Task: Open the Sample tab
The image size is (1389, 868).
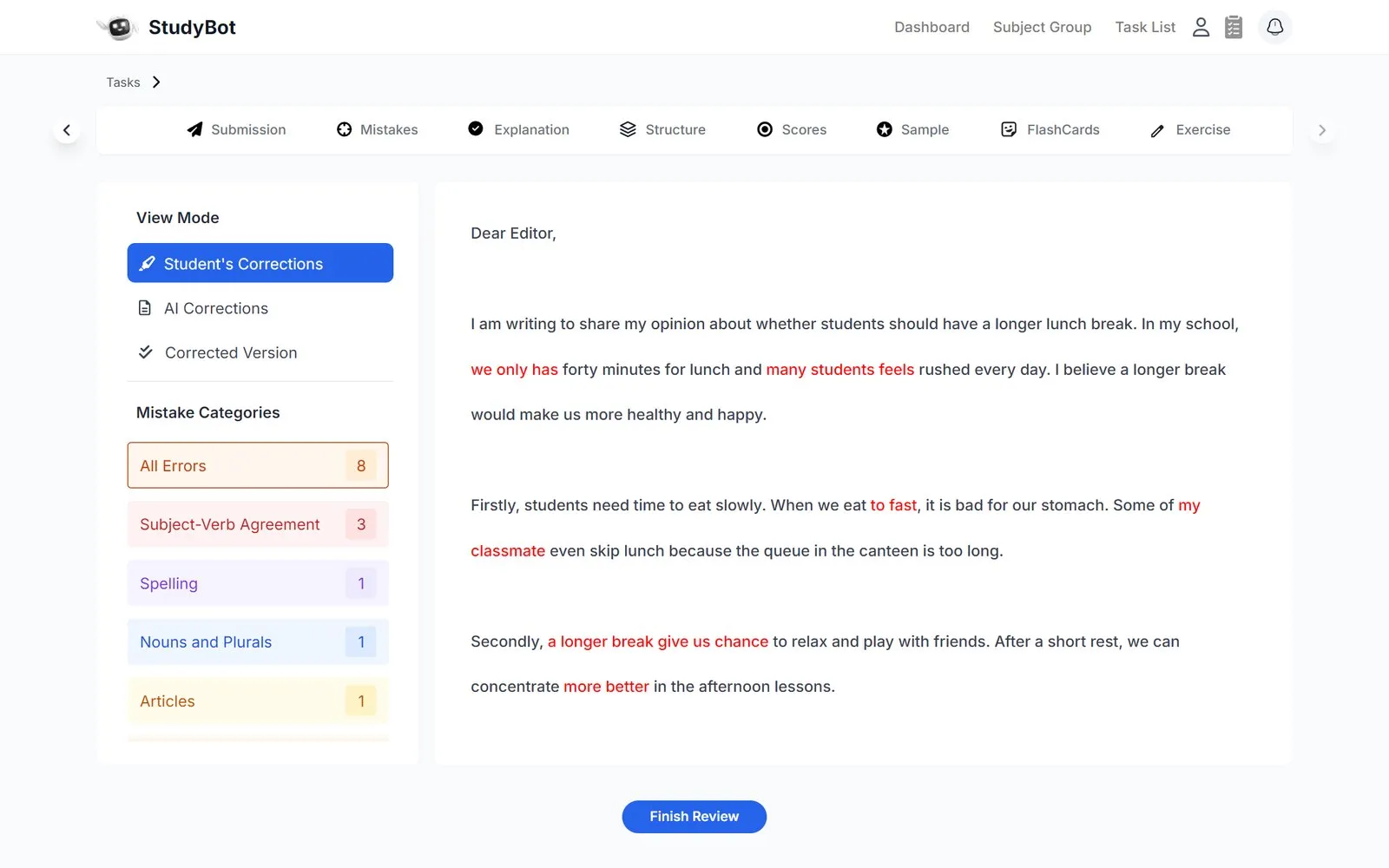Action: point(912,129)
